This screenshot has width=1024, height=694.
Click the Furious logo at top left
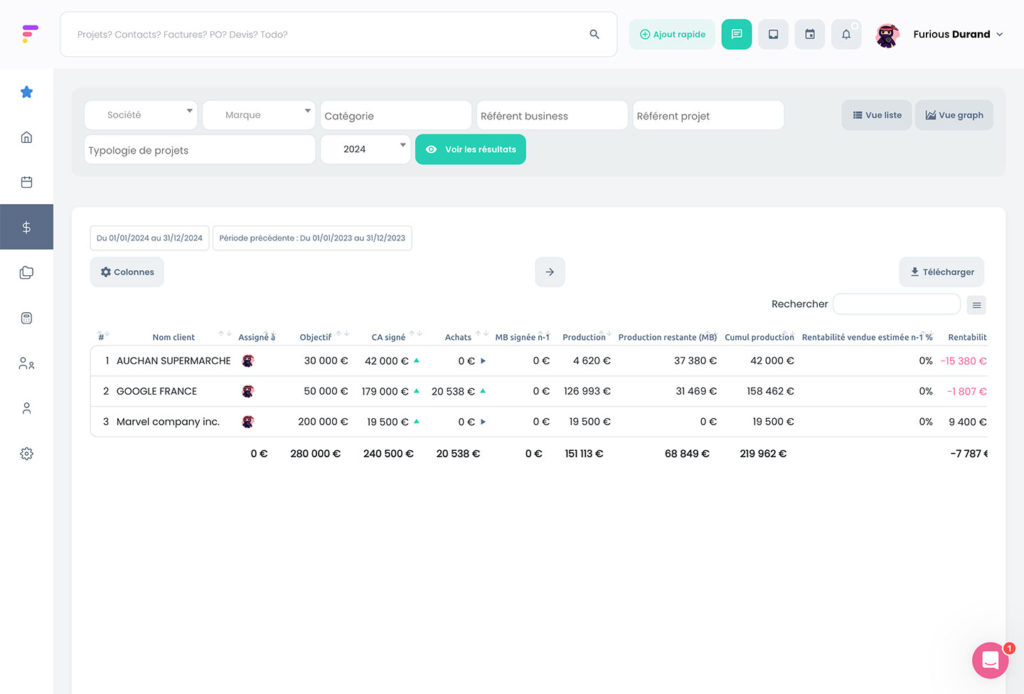(x=29, y=33)
